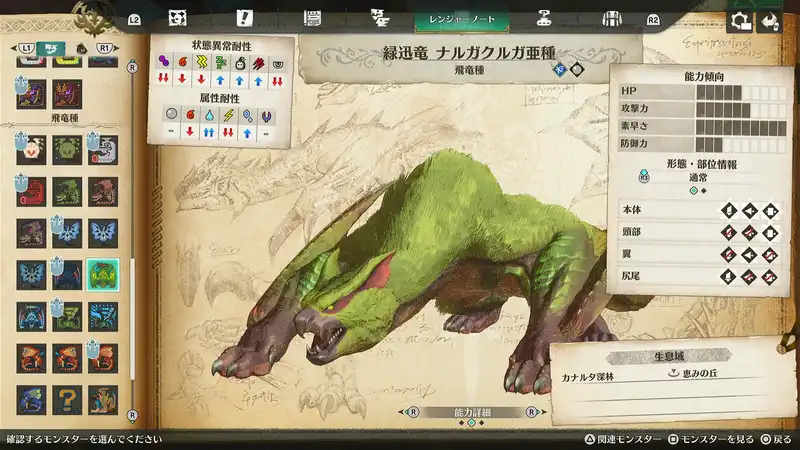This screenshot has height=450, width=800.
Task: Switch to the monster category sub-tab
Action: (x=51, y=48)
